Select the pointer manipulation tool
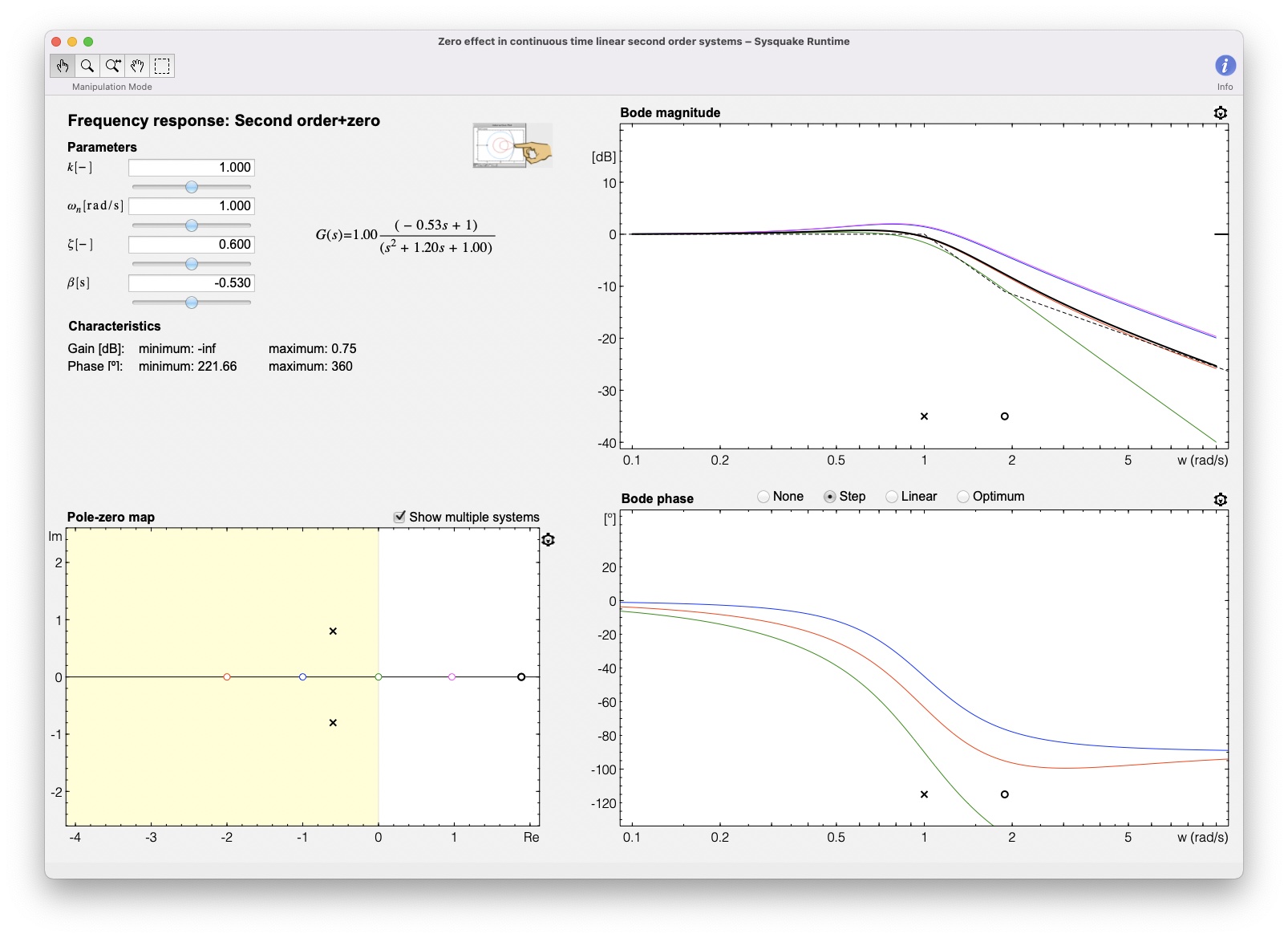 (63, 66)
